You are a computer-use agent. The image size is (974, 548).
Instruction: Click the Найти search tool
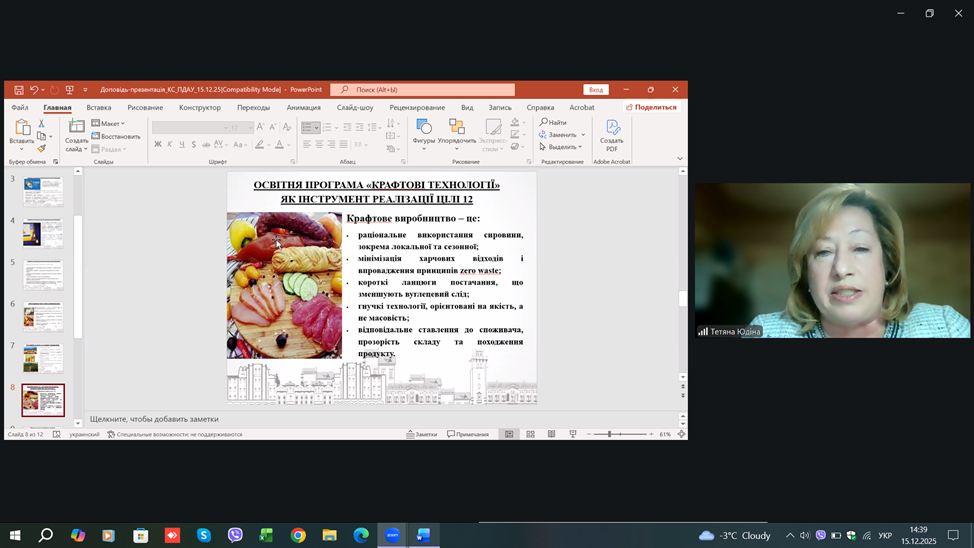coord(552,122)
